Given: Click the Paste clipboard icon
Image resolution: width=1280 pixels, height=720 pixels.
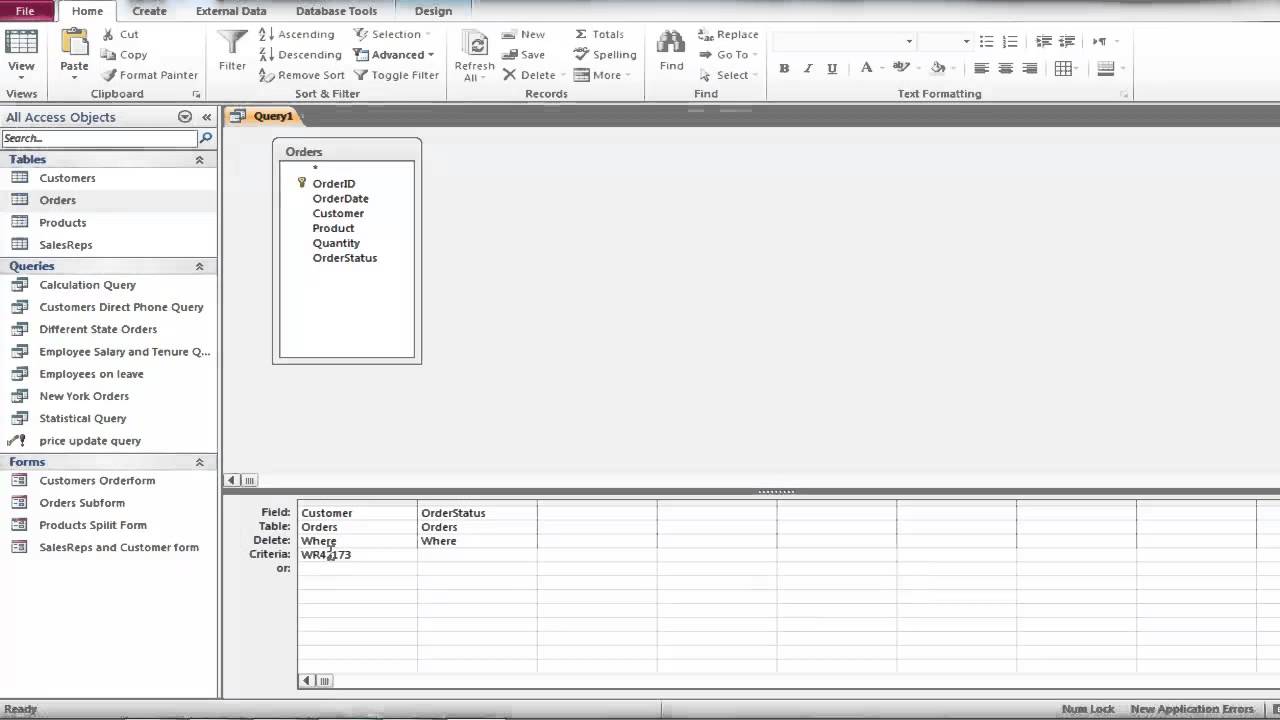Looking at the screenshot, I should click(x=74, y=42).
